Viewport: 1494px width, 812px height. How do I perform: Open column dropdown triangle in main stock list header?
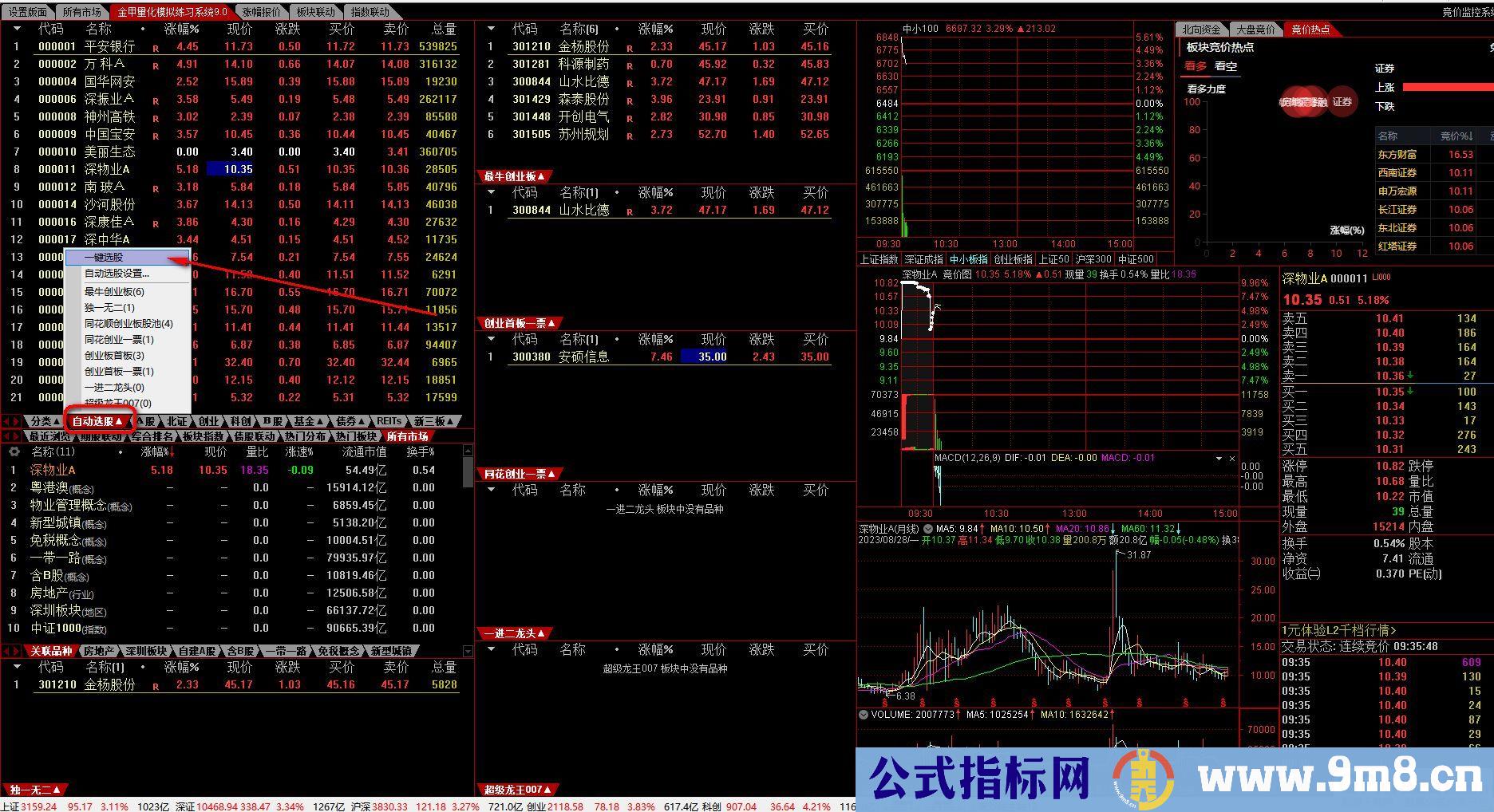[17, 29]
